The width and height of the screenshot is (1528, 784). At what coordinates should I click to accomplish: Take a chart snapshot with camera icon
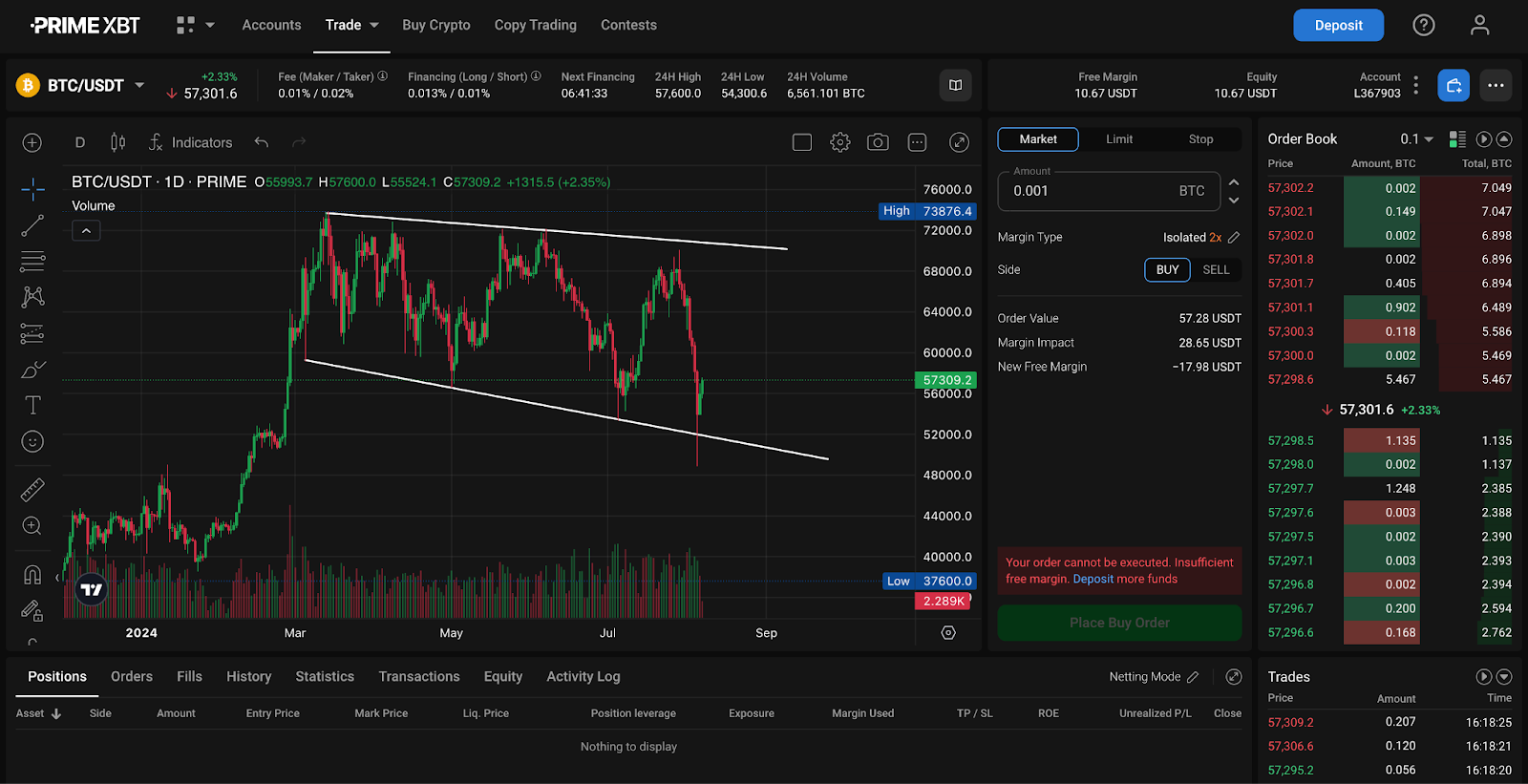tap(878, 142)
